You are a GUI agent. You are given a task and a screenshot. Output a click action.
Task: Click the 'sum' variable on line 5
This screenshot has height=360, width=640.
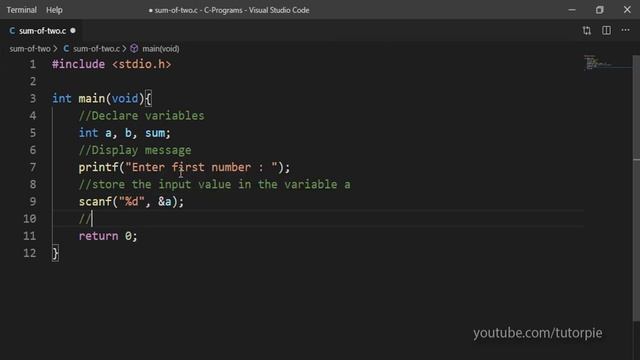point(155,133)
